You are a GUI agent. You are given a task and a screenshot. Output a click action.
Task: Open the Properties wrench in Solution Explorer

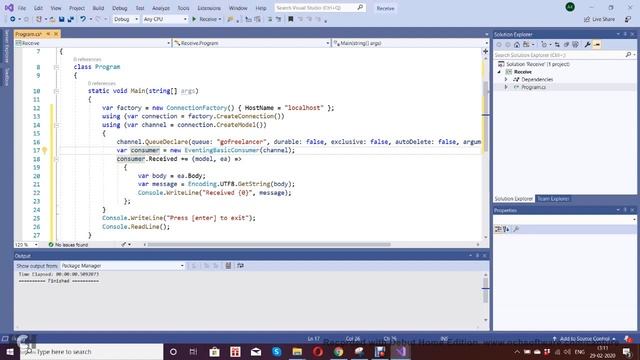[587, 44]
